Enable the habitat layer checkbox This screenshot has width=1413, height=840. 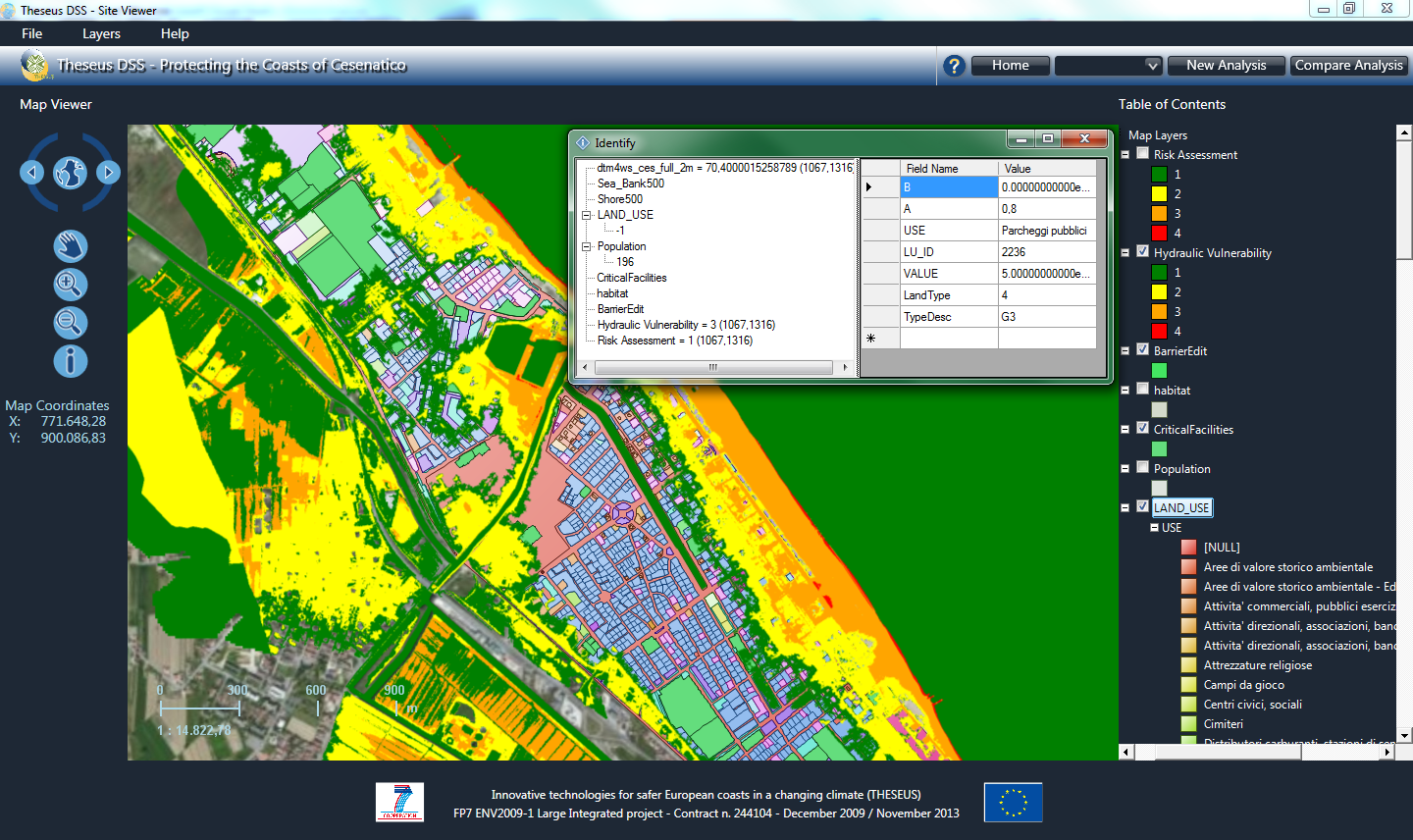point(1142,389)
